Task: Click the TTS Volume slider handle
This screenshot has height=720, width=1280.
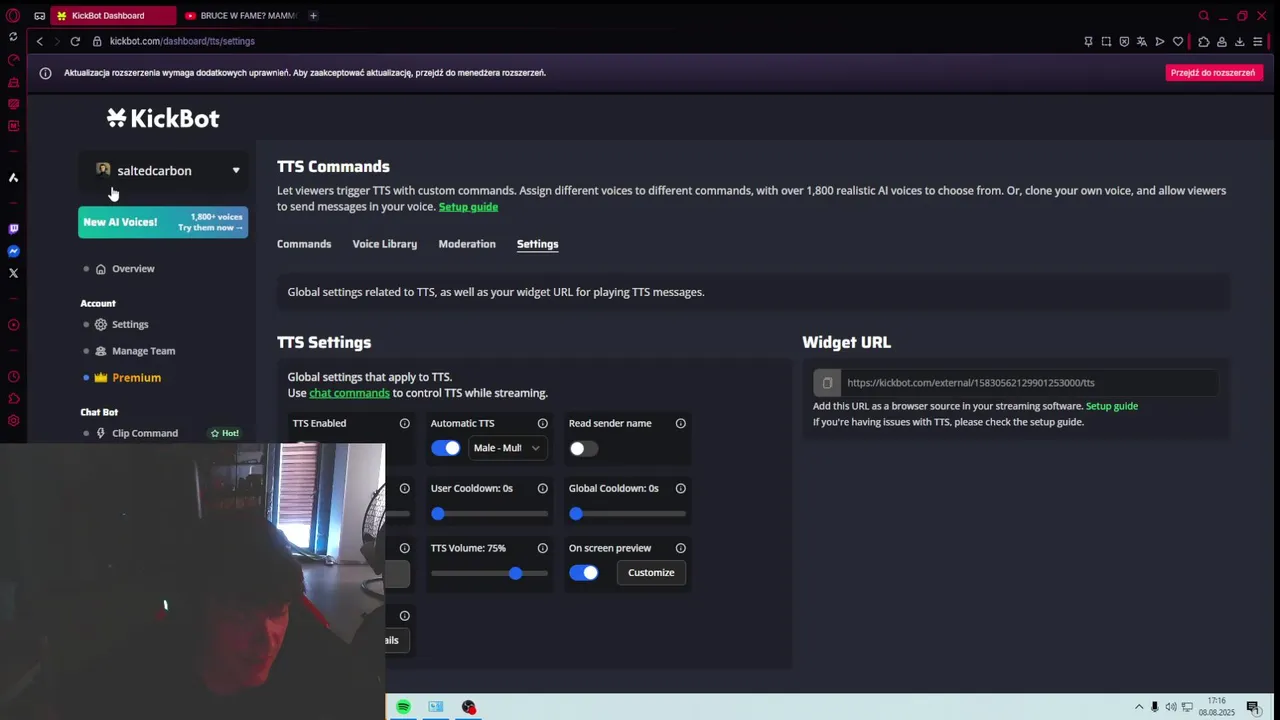Action: 515,573
